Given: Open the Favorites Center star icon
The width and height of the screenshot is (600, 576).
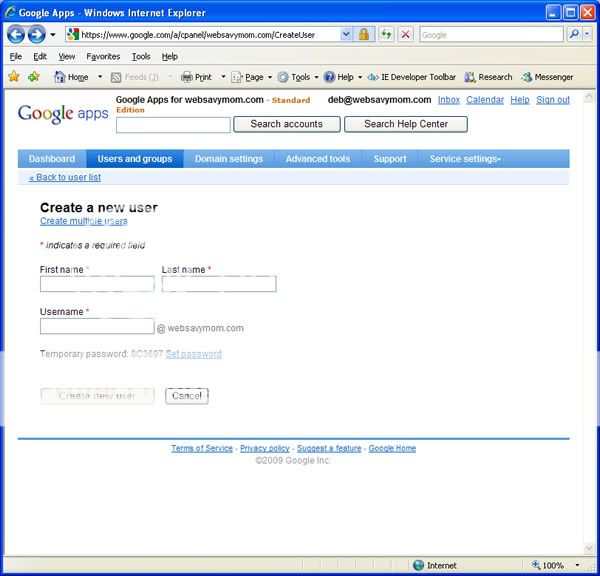Looking at the screenshot, I should pos(14,77).
